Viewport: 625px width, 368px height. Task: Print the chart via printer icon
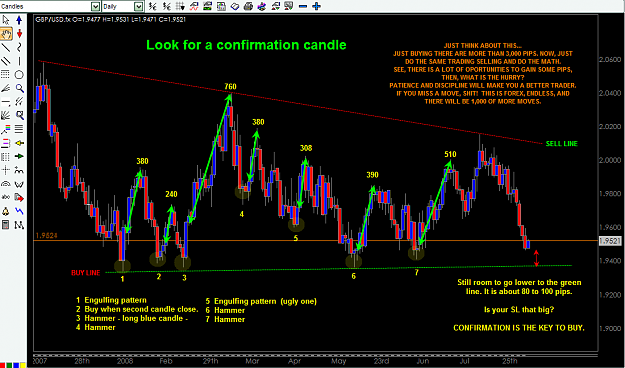click(x=248, y=6)
